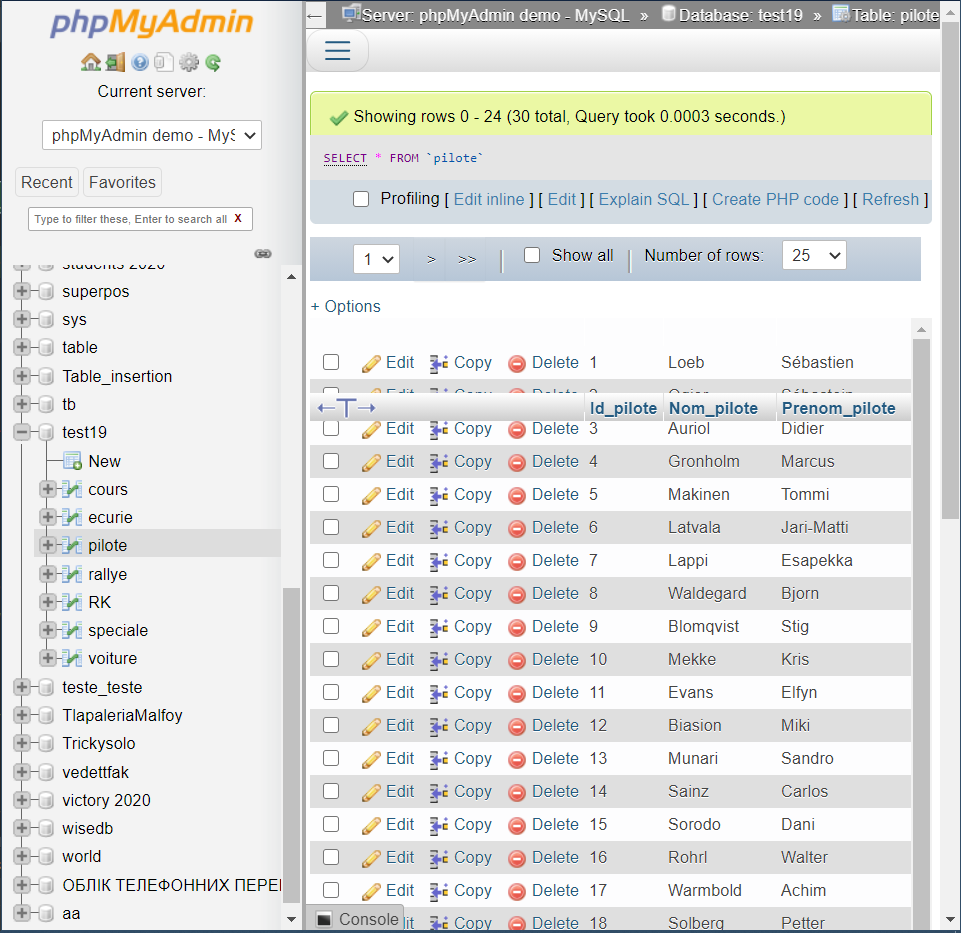The image size is (961, 933).
Task: Check the row 12 Biasion checkbox
Action: pyautogui.click(x=331, y=725)
